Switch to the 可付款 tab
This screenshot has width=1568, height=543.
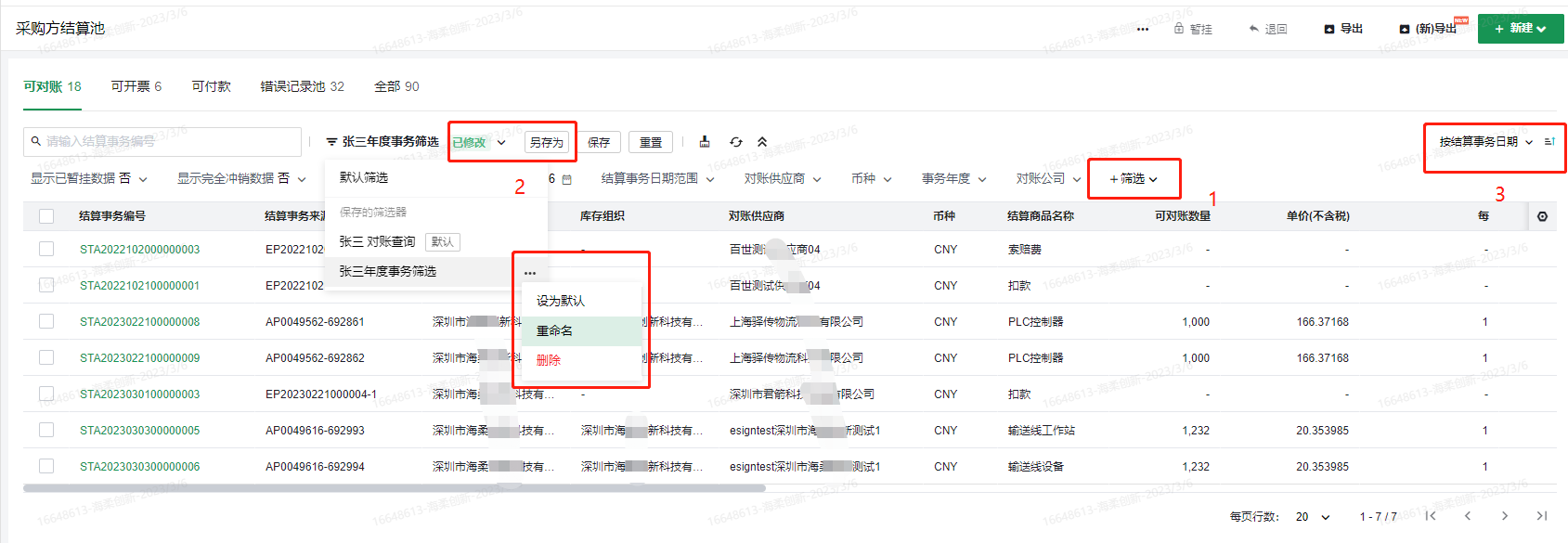tap(211, 86)
